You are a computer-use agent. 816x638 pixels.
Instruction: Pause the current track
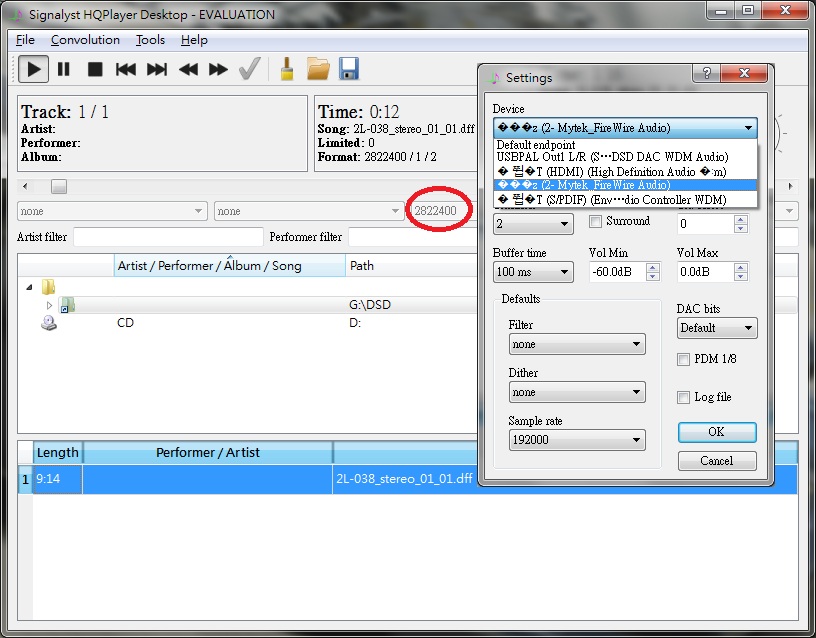(x=63, y=69)
